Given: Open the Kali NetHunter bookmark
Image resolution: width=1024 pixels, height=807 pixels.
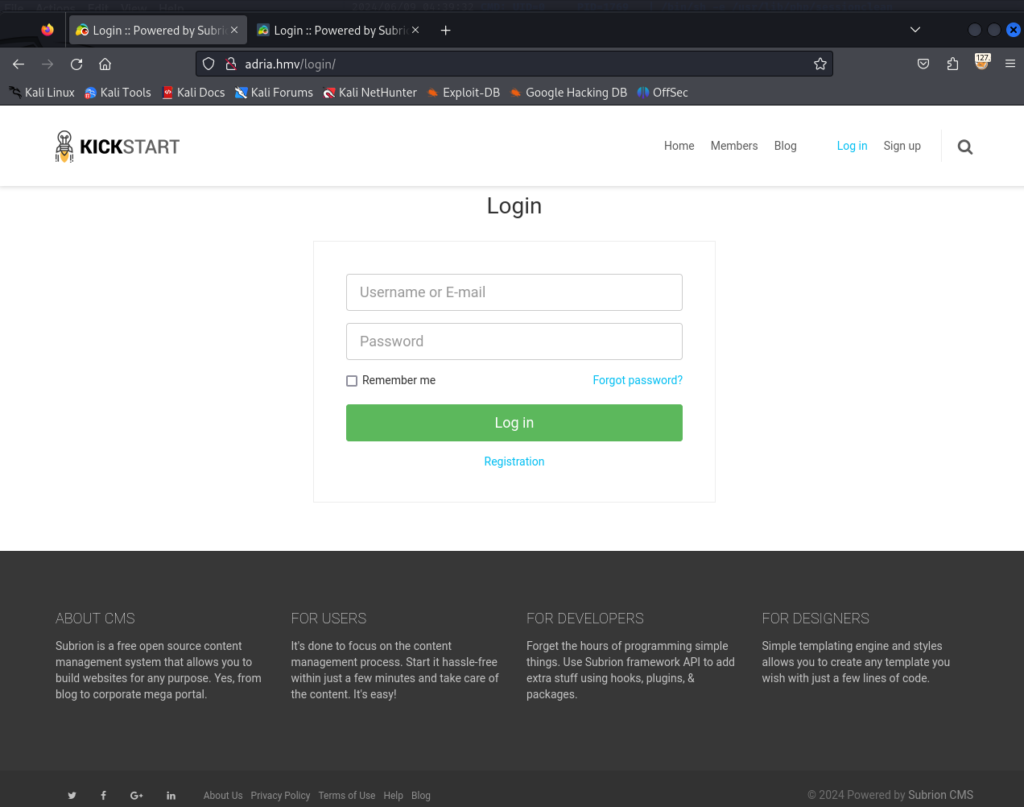Looking at the screenshot, I should pyautogui.click(x=370, y=93).
